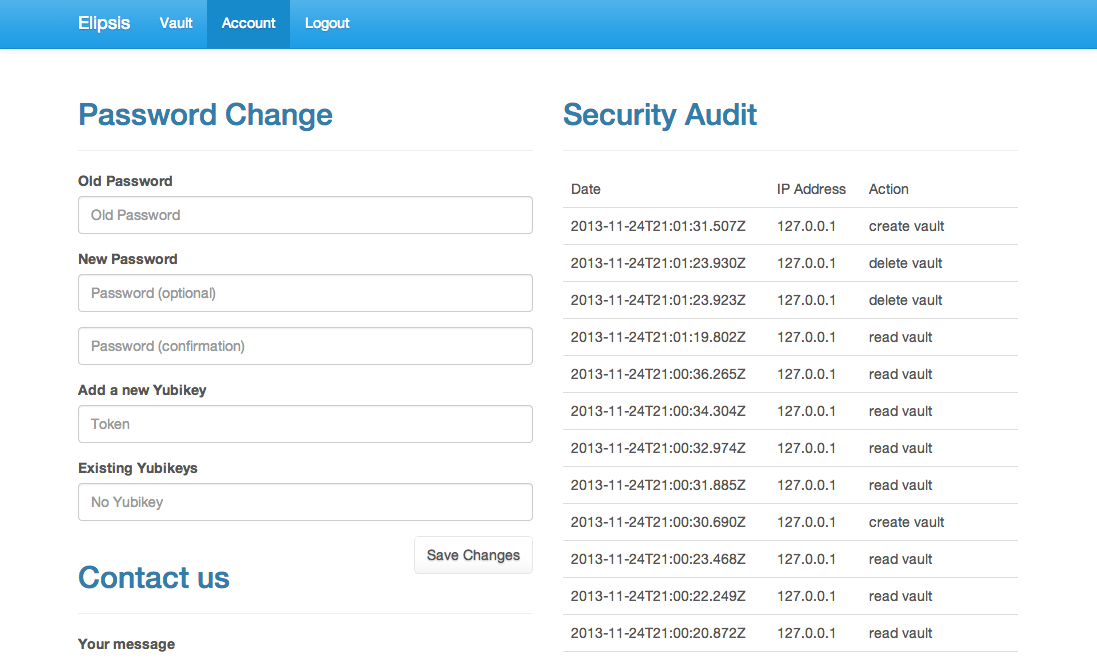Click Logout in the top navigation

pos(327,23)
